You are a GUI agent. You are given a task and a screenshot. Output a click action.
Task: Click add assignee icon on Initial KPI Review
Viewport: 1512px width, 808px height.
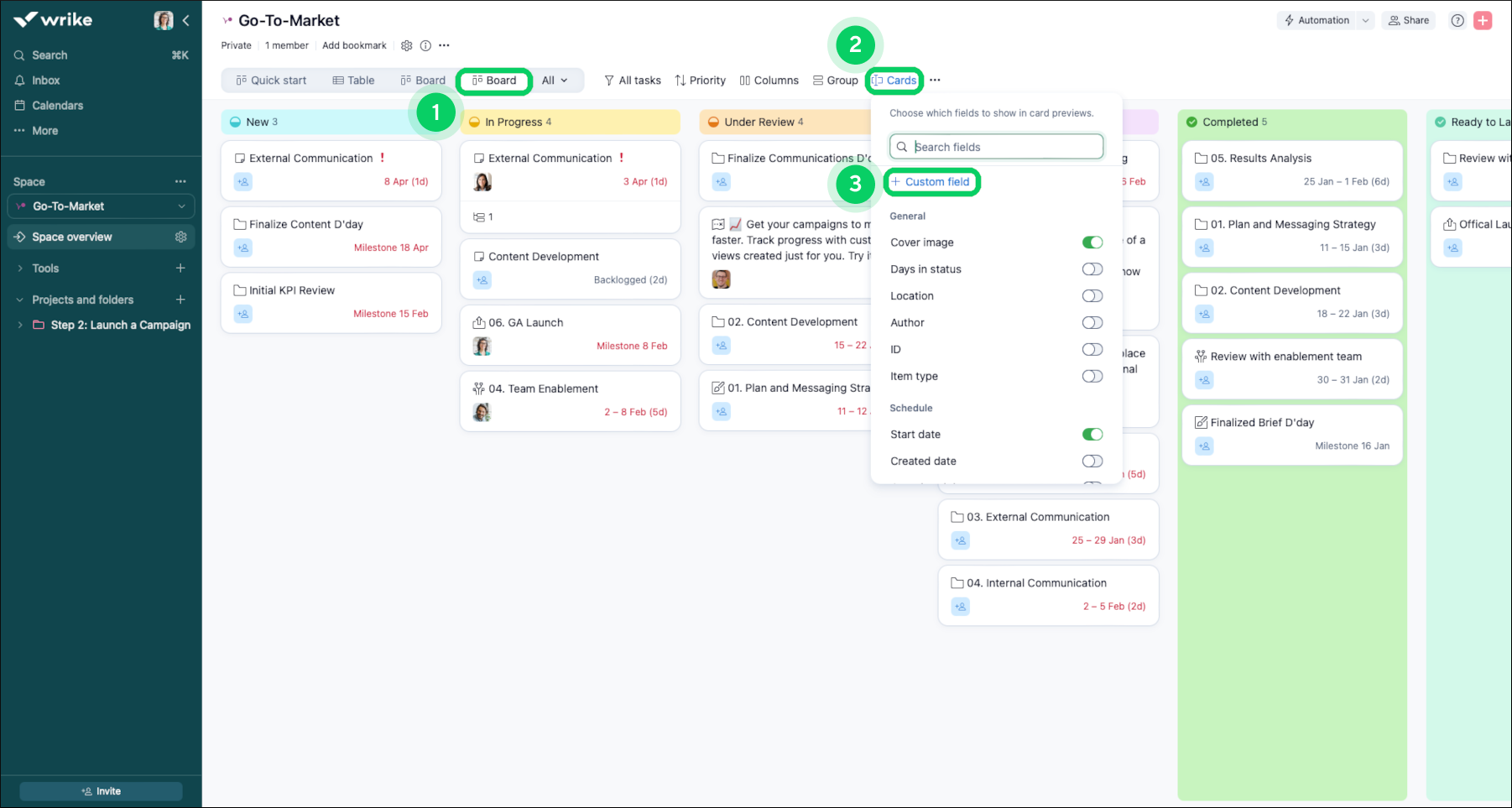pos(243,314)
